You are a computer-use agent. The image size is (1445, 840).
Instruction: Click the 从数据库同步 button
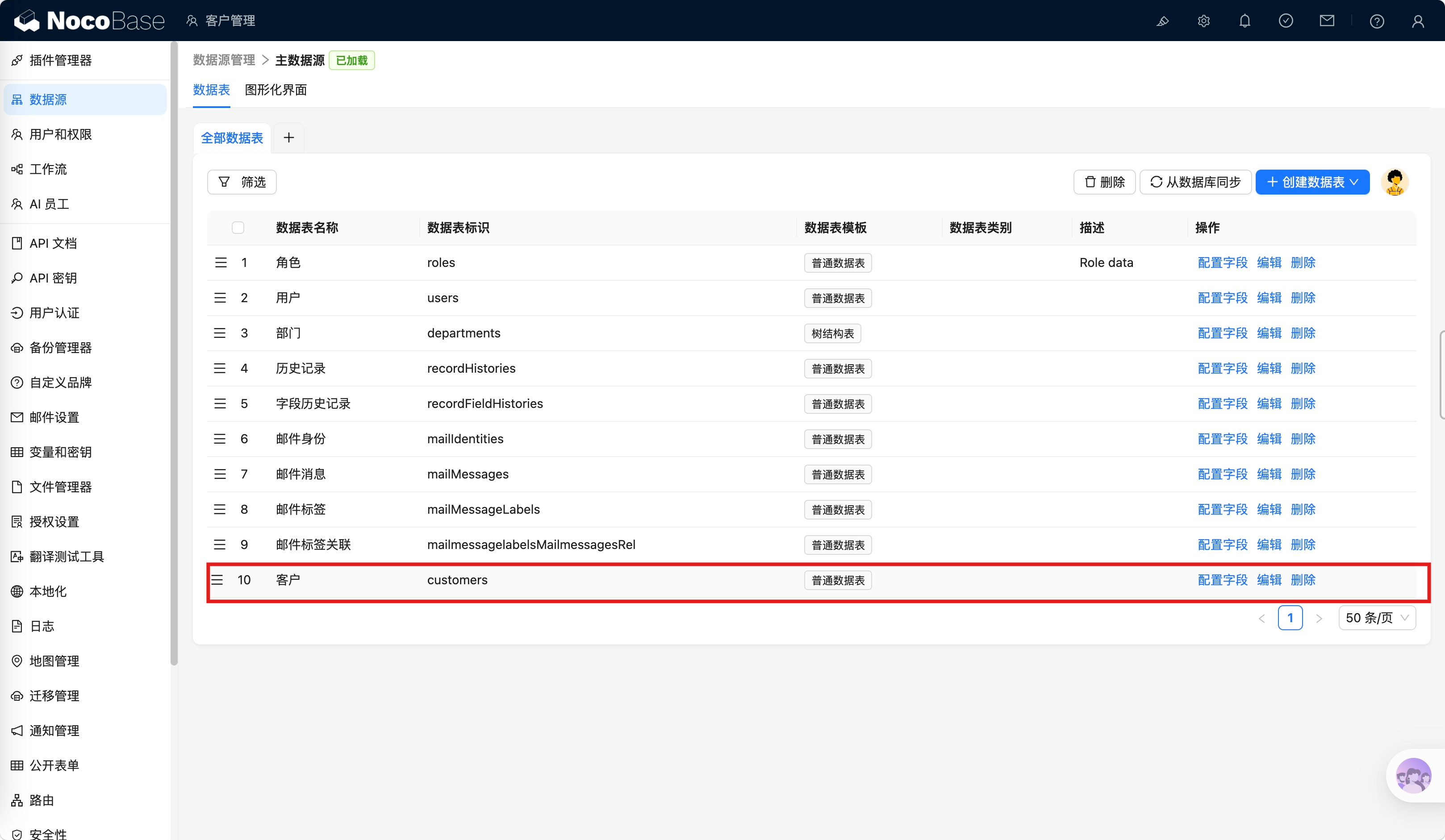1195,182
